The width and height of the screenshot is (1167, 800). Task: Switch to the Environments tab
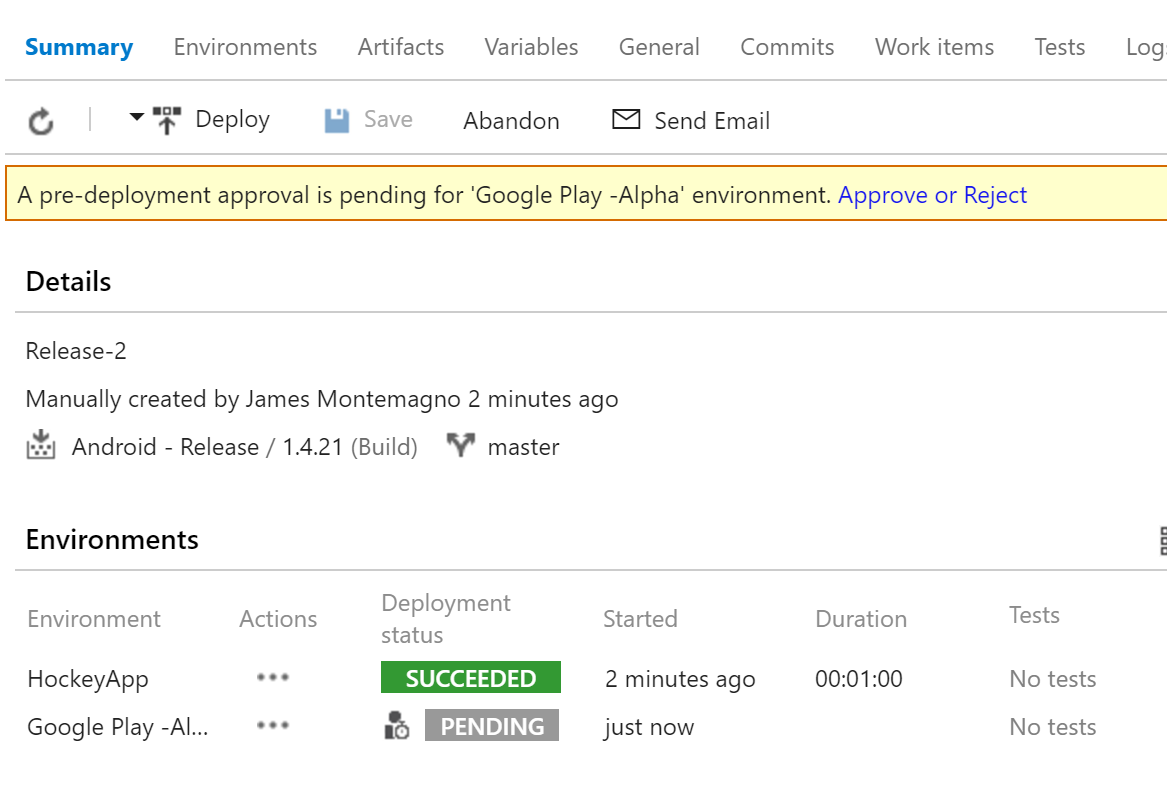point(245,46)
